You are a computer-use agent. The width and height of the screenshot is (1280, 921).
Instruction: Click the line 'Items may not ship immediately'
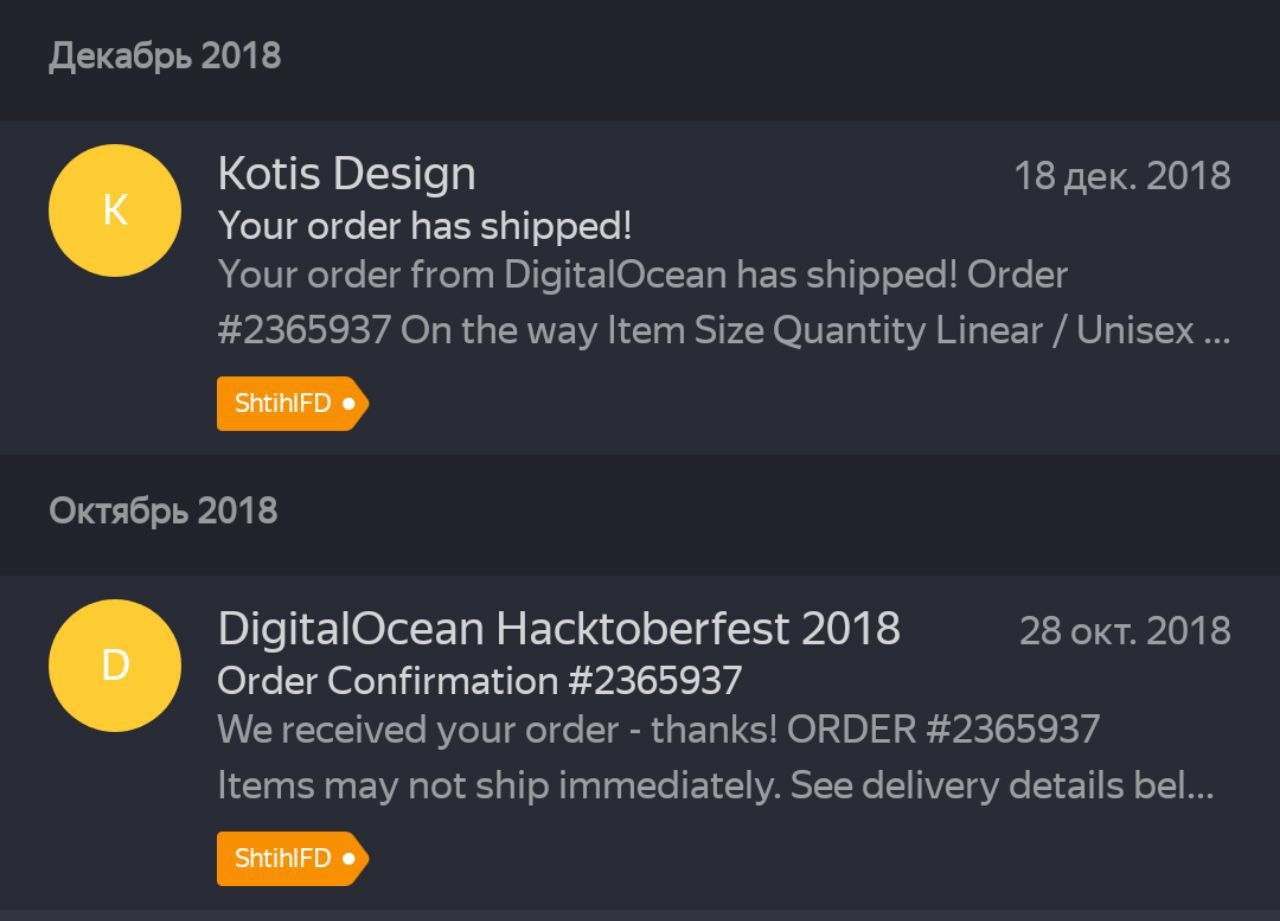(715, 786)
